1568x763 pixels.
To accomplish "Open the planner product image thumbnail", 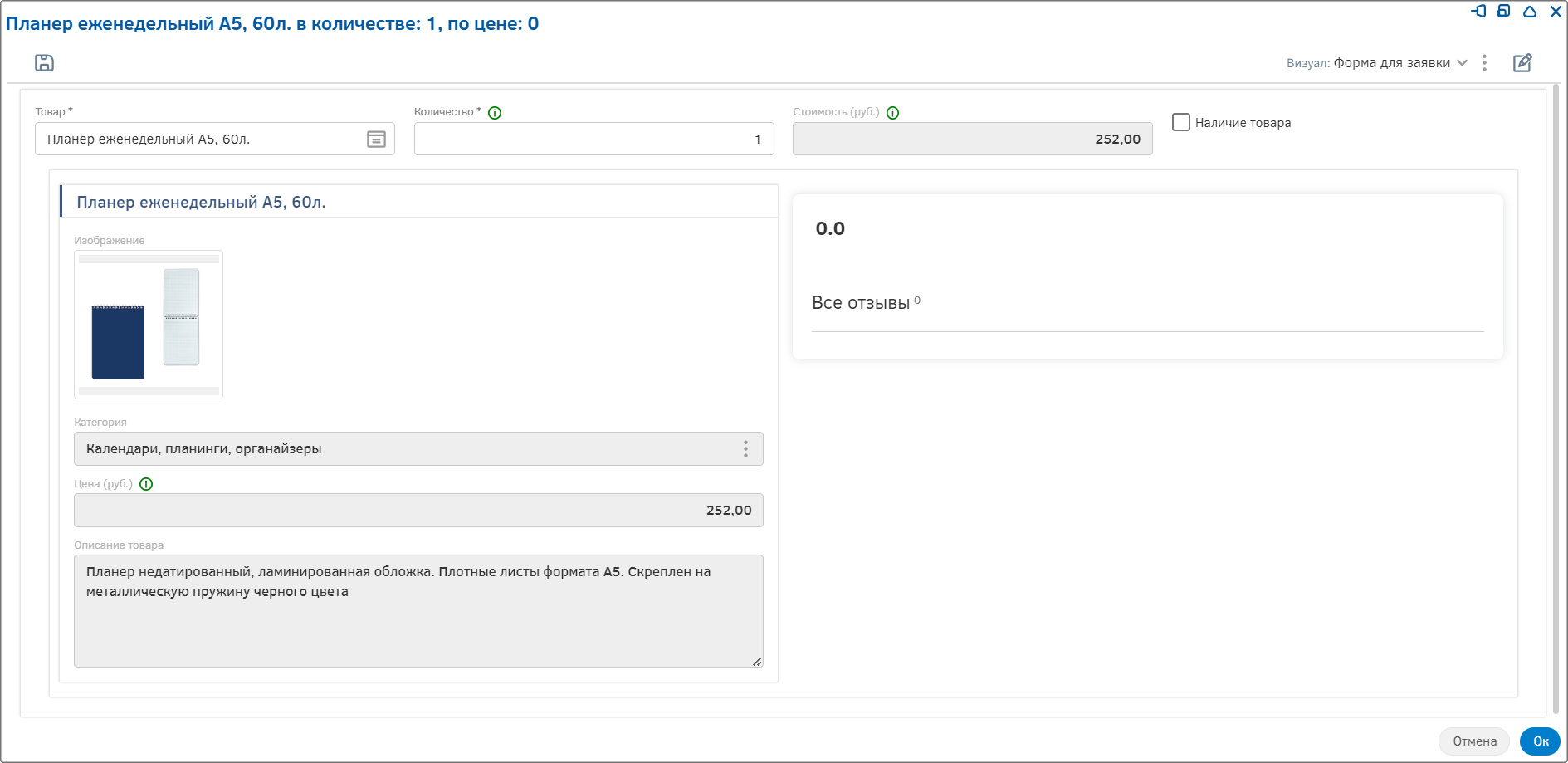I will [149, 325].
